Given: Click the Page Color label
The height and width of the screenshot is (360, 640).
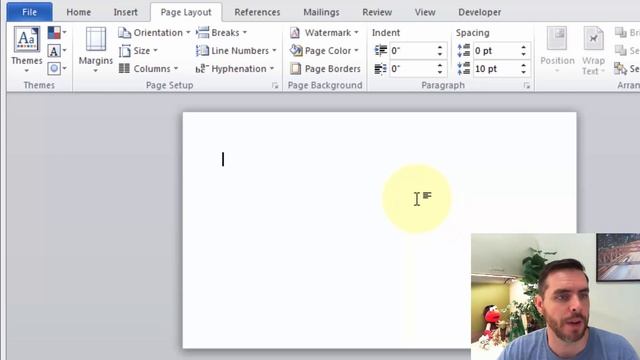Looking at the screenshot, I should [328, 51].
